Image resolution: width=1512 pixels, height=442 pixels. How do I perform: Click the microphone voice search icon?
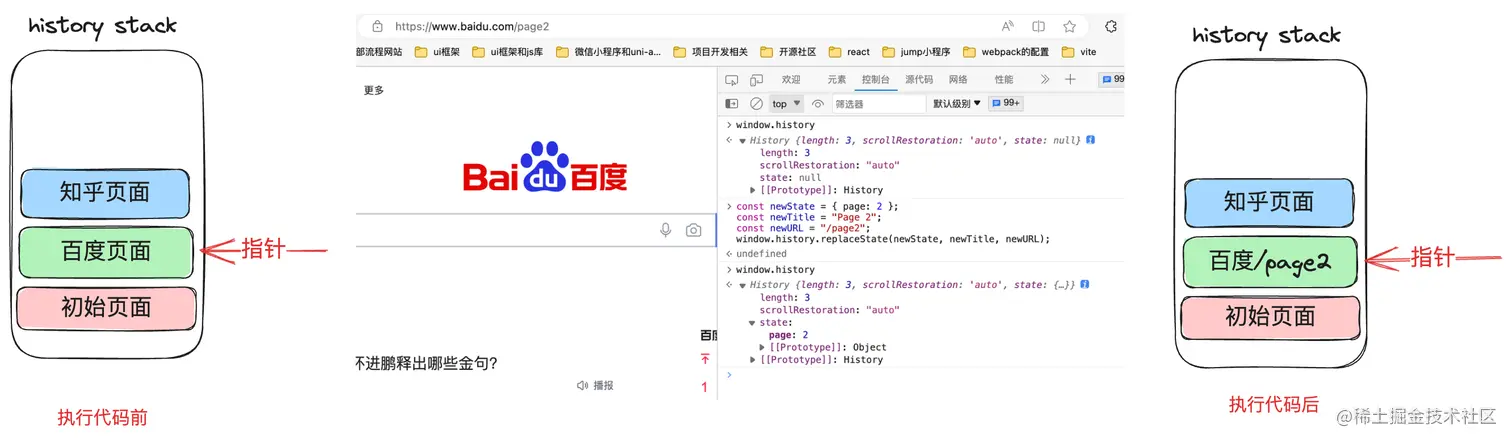tap(665, 230)
